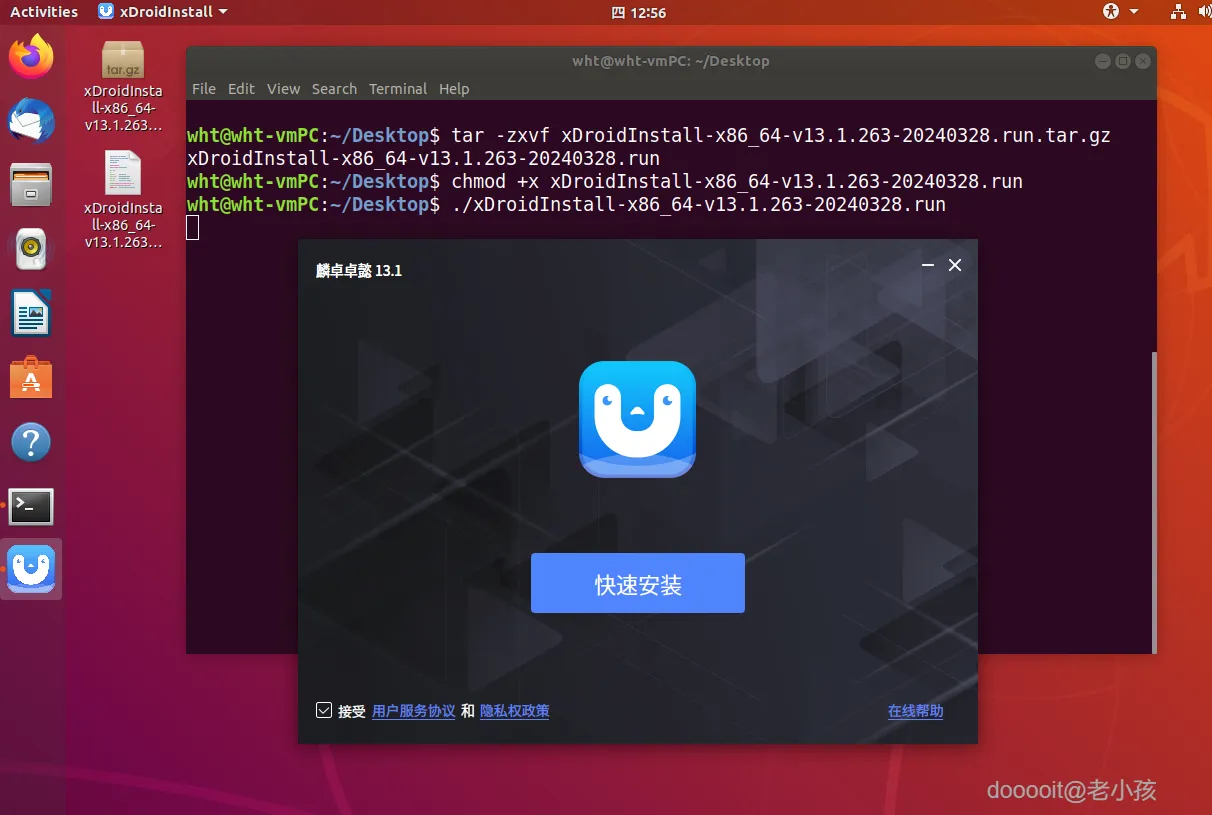Open the Files manager dock icon
1212x815 pixels.
pos(31,185)
